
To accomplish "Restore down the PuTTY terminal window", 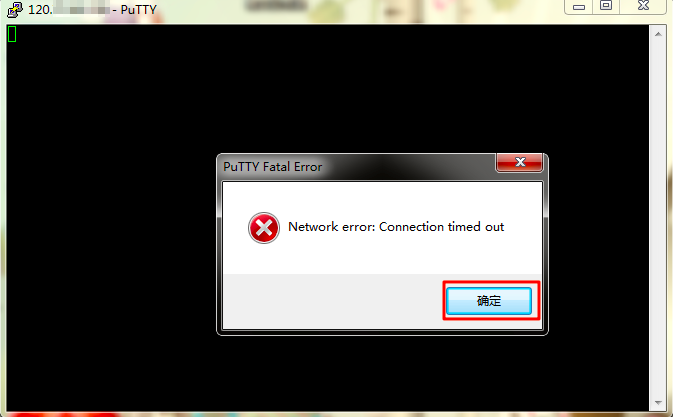I will click(x=606, y=6).
